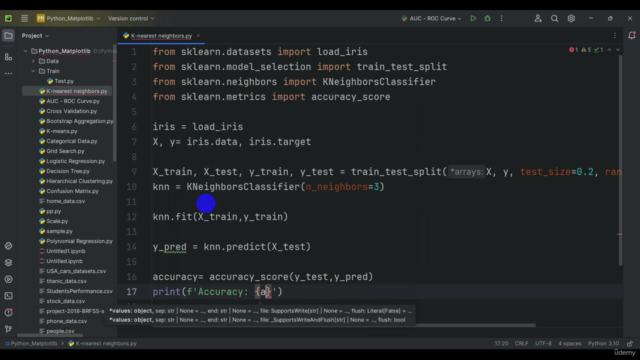Open Python Console tool window
Viewport: 640px width, 360px height.
[x=8, y=246]
